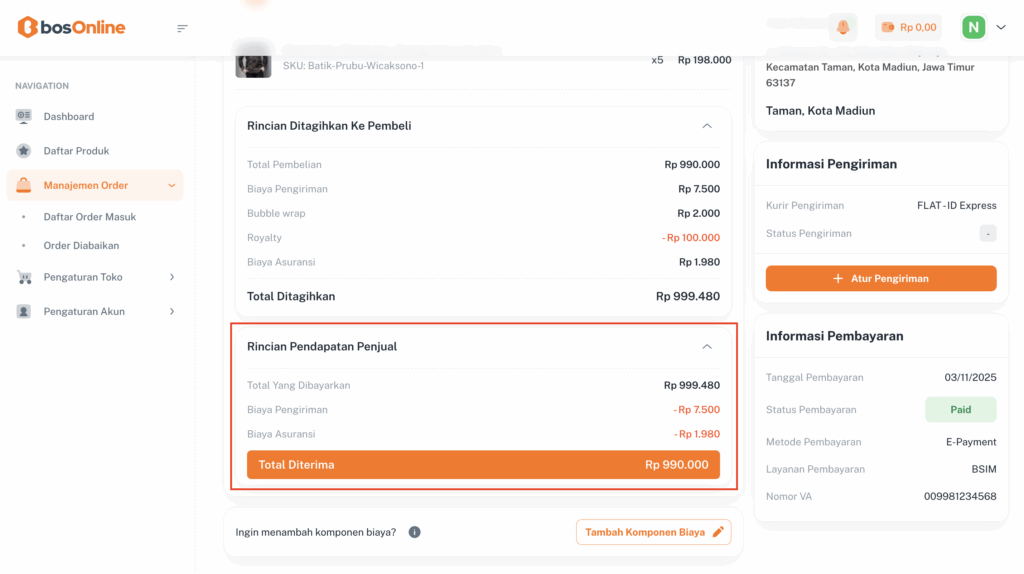The image size is (1024, 574).
Task: Toggle the sidebar hamburger menu icon
Action: pyautogui.click(x=182, y=28)
